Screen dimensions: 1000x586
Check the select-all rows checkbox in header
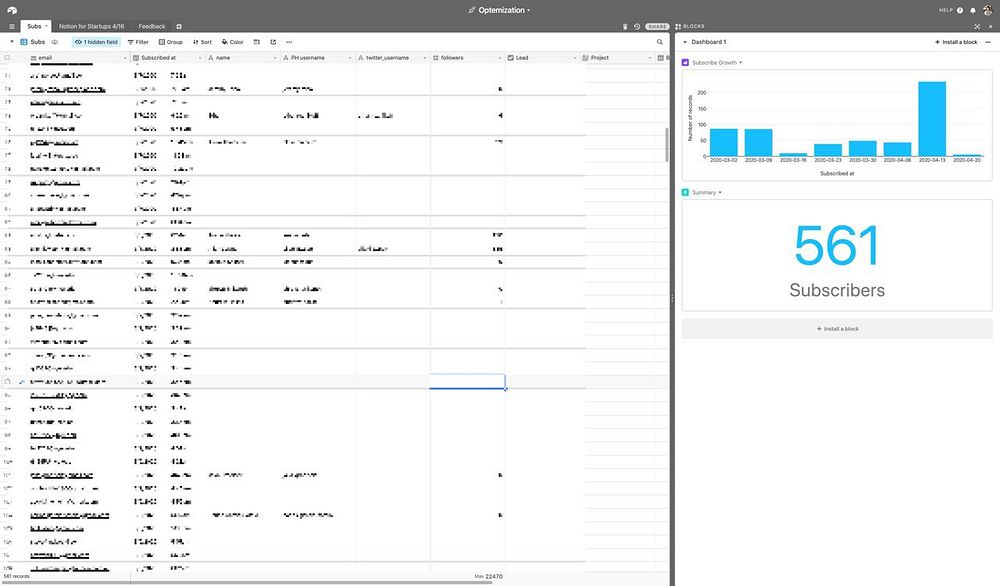pos(8,57)
